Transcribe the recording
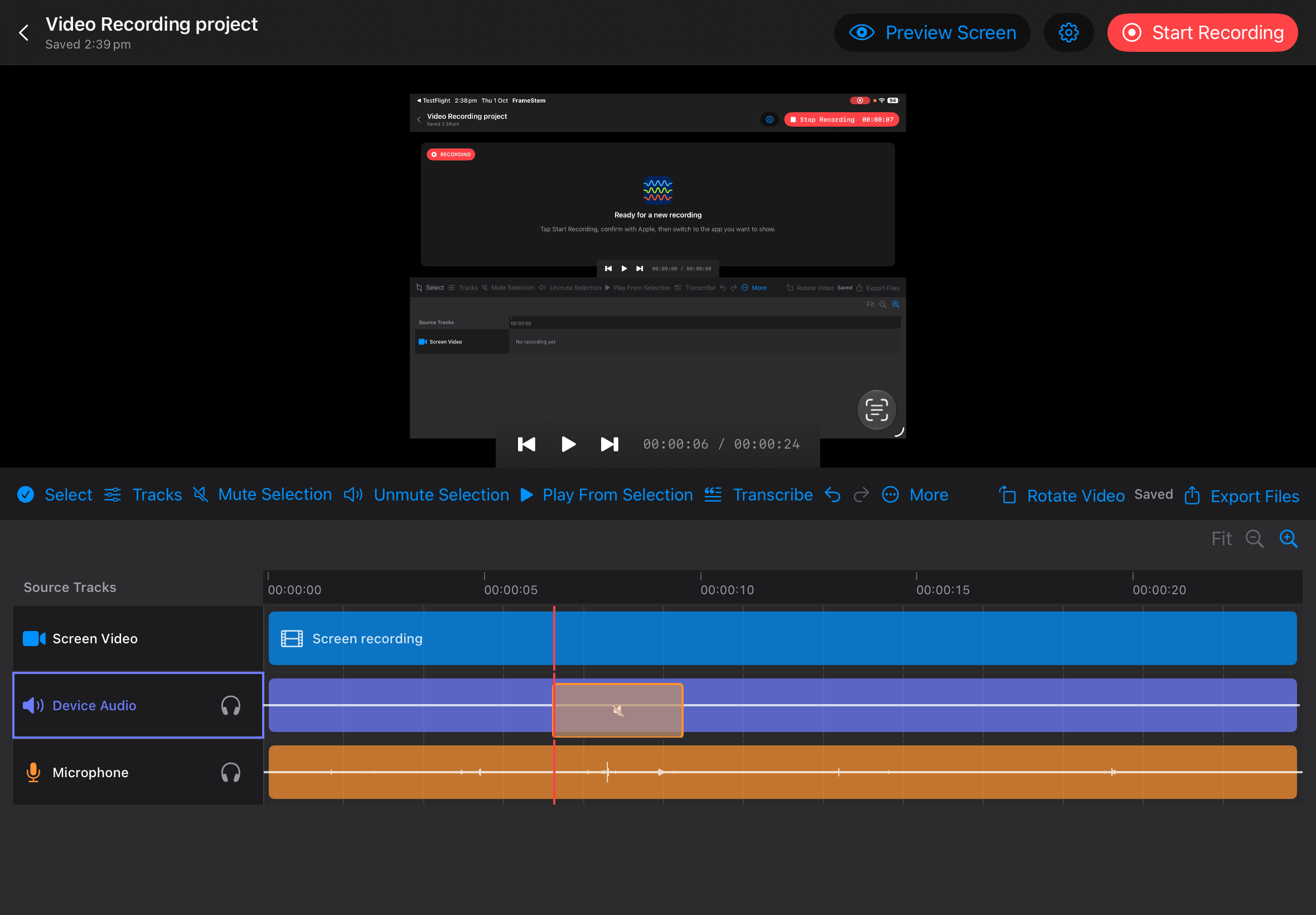 [758, 495]
